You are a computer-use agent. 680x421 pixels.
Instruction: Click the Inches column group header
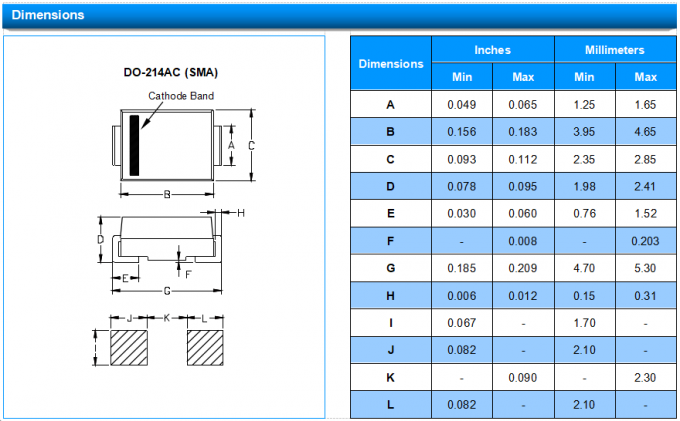click(492, 50)
